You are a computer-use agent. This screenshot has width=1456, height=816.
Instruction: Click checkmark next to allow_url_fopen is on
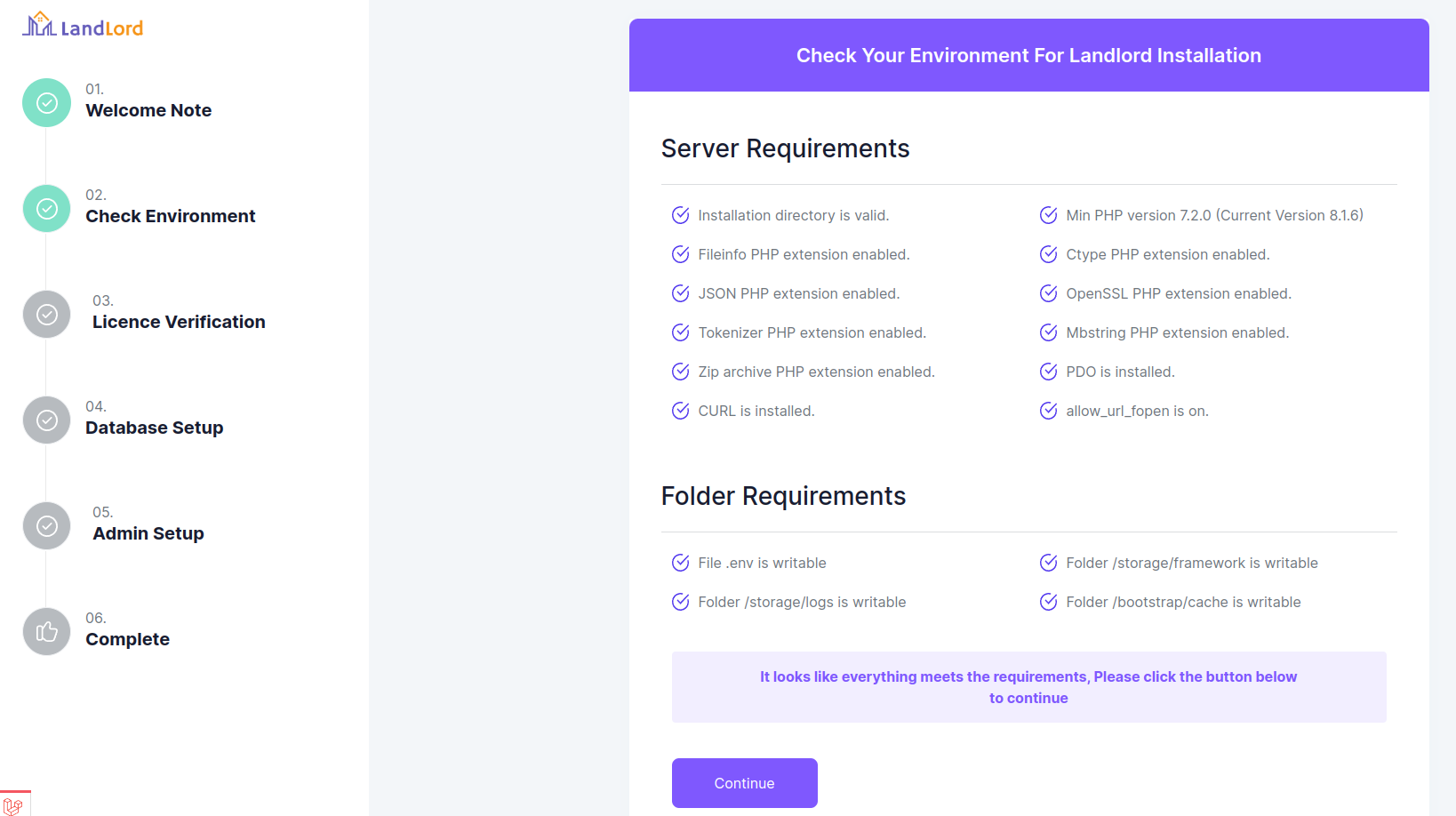pos(1048,411)
